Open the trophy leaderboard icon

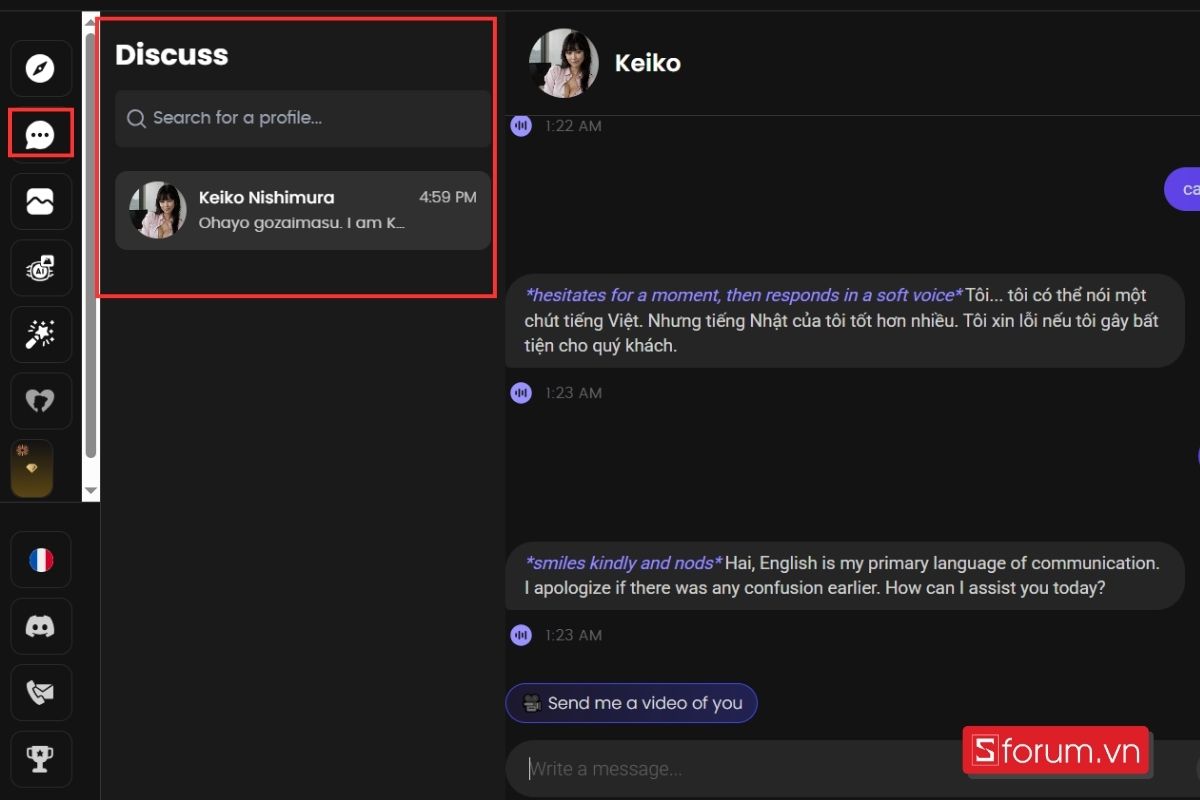tap(41, 759)
